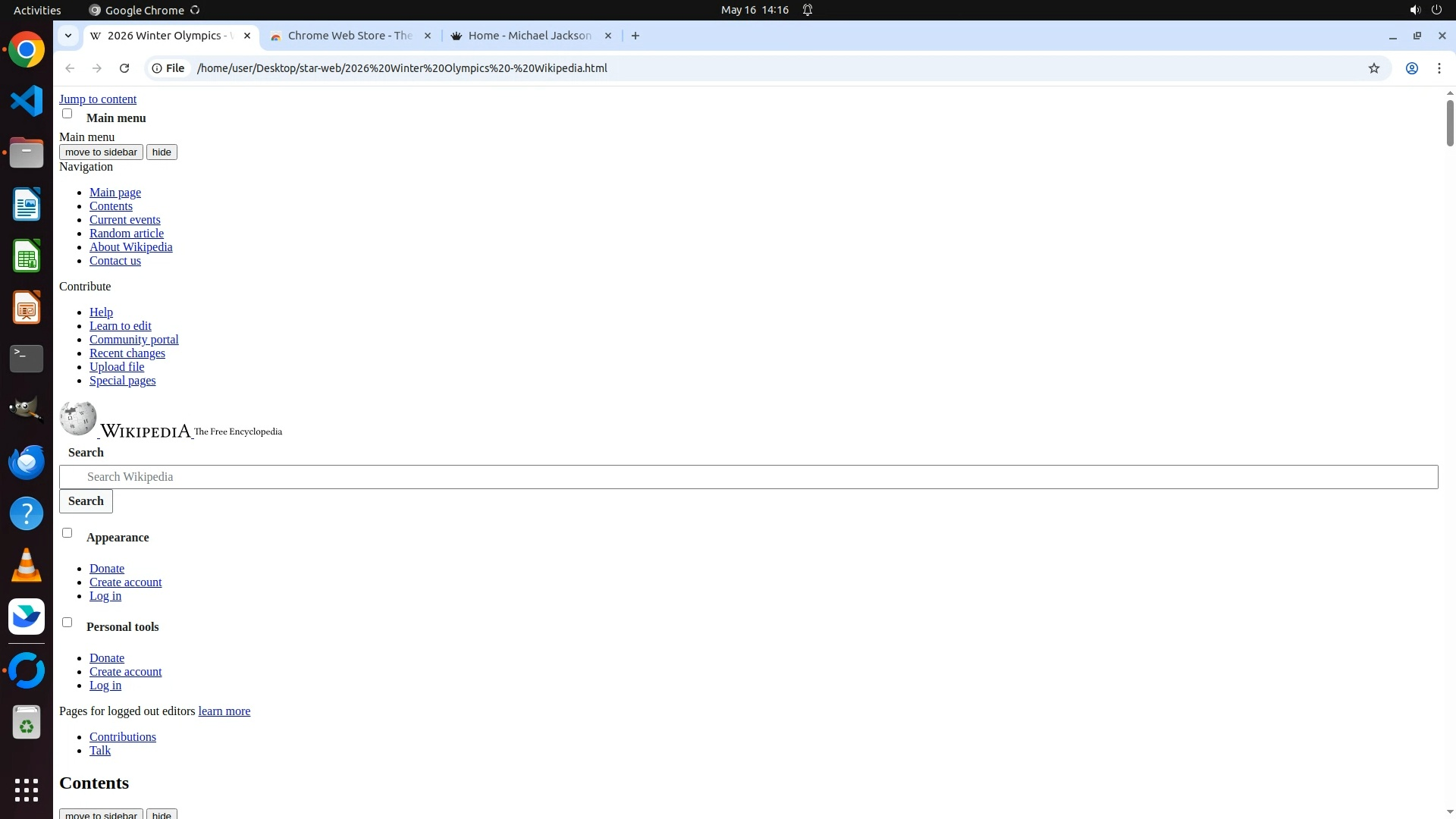Click the Wikipedia globe logo
This screenshot has height=819, width=1456.
tap(78, 419)
